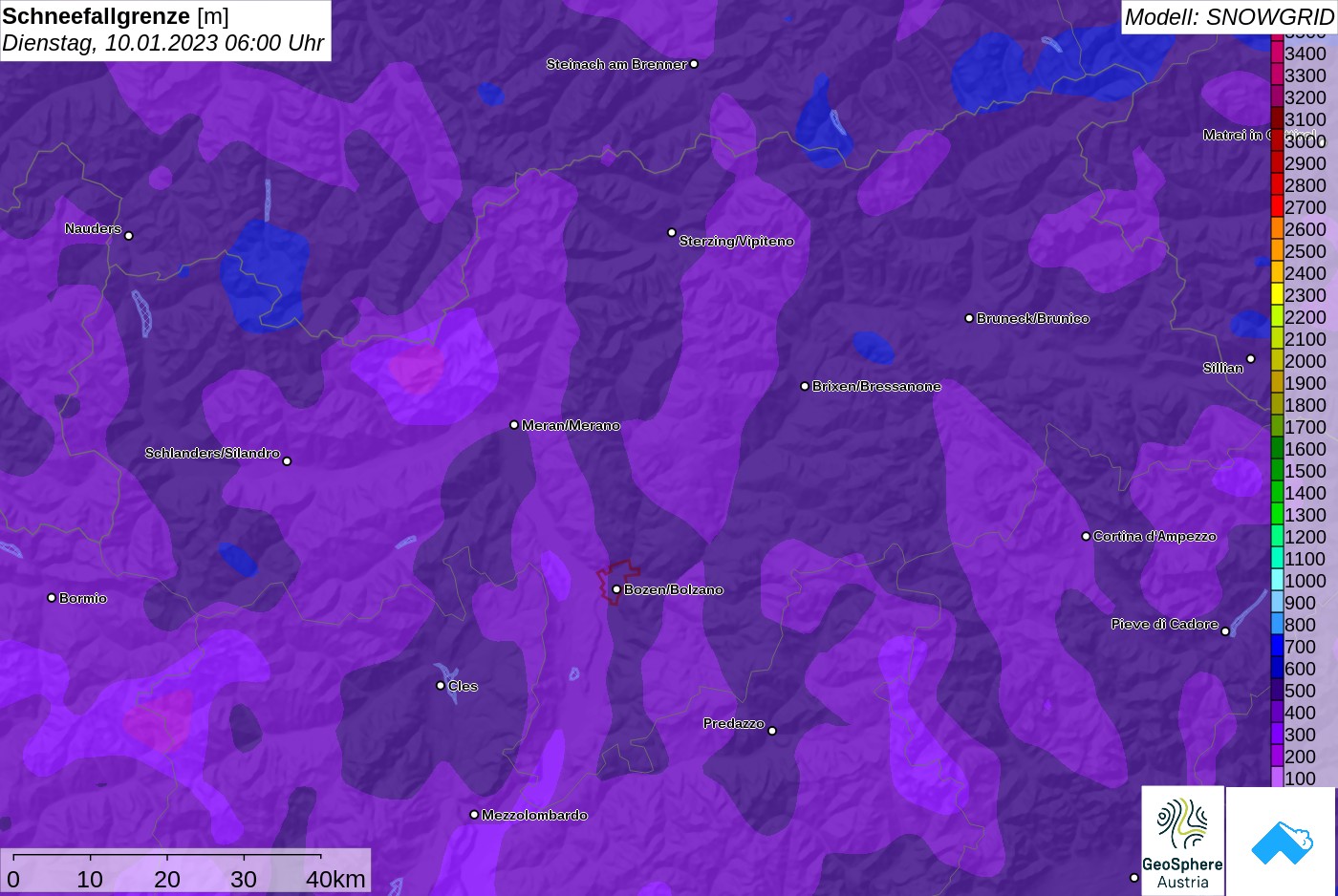Click the 'Predazzo' label
This screenshot has width=1338, height=896.
coord(734,723)
